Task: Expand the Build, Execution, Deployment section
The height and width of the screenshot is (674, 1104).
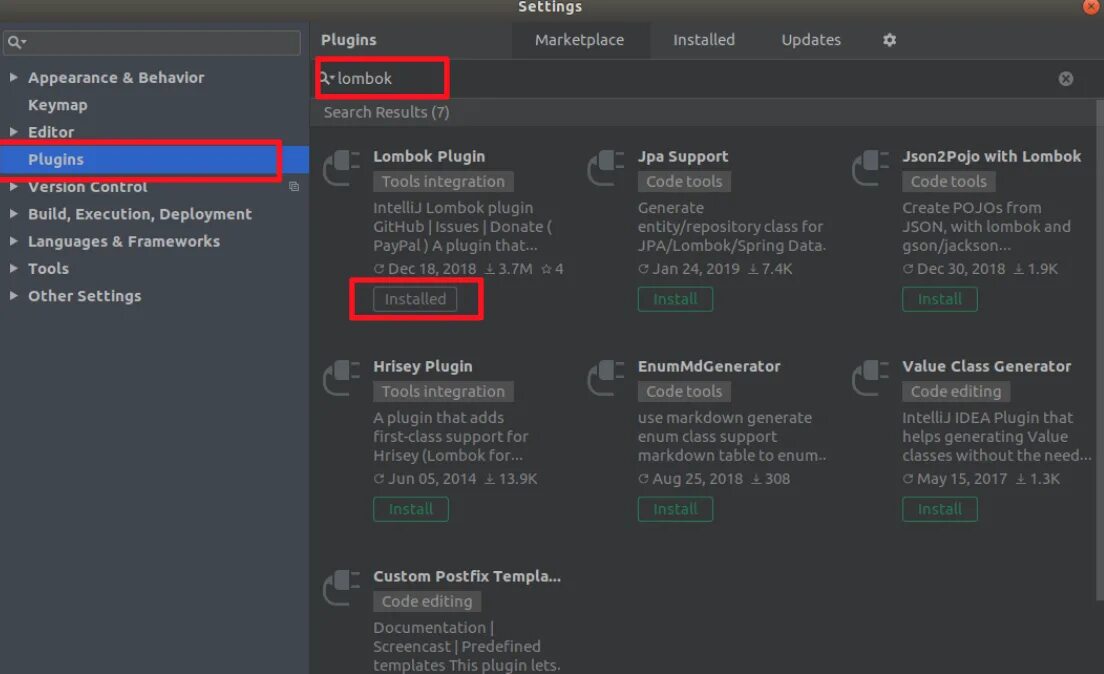Action: (x=14, y=214)
